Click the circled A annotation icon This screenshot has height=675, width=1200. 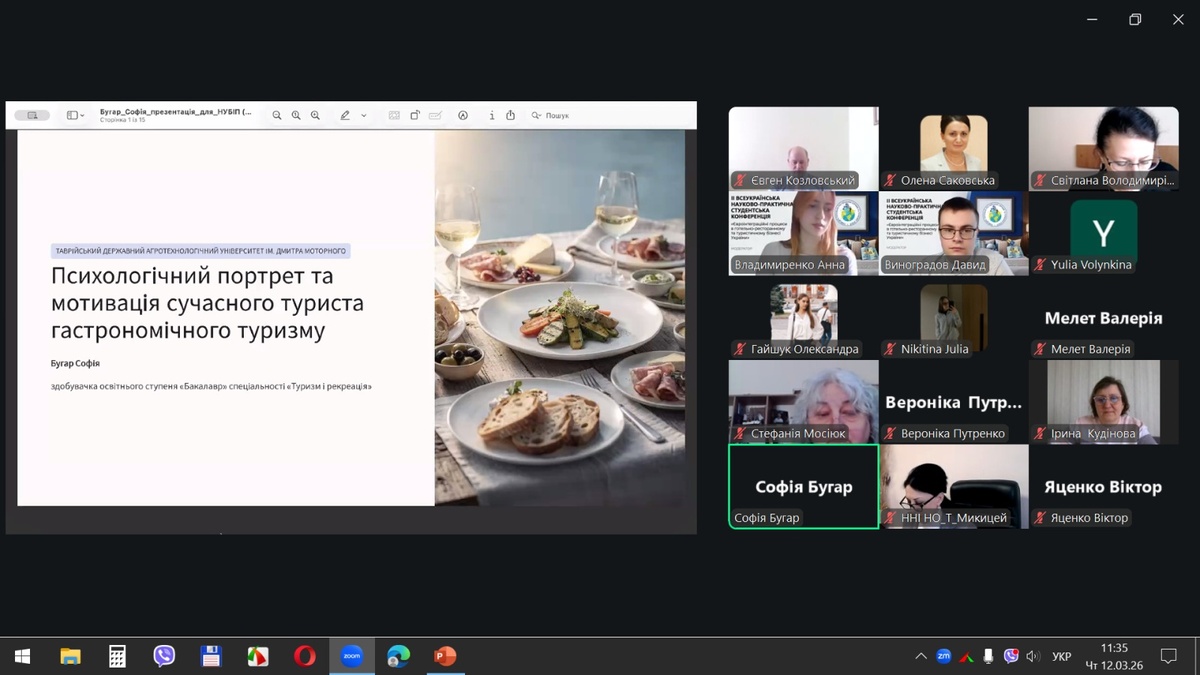pos(463,116)
